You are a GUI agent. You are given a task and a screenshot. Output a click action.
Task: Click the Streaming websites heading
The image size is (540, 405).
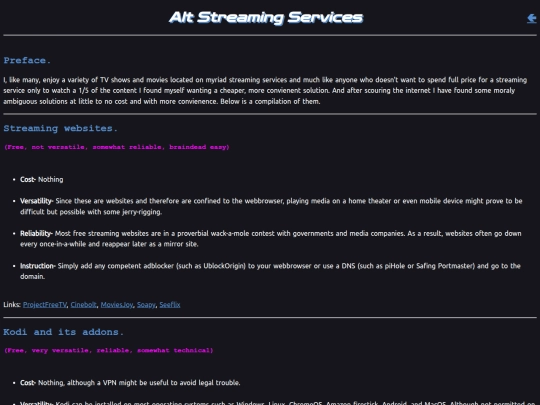pyautogui.click(x=61, y=128)
